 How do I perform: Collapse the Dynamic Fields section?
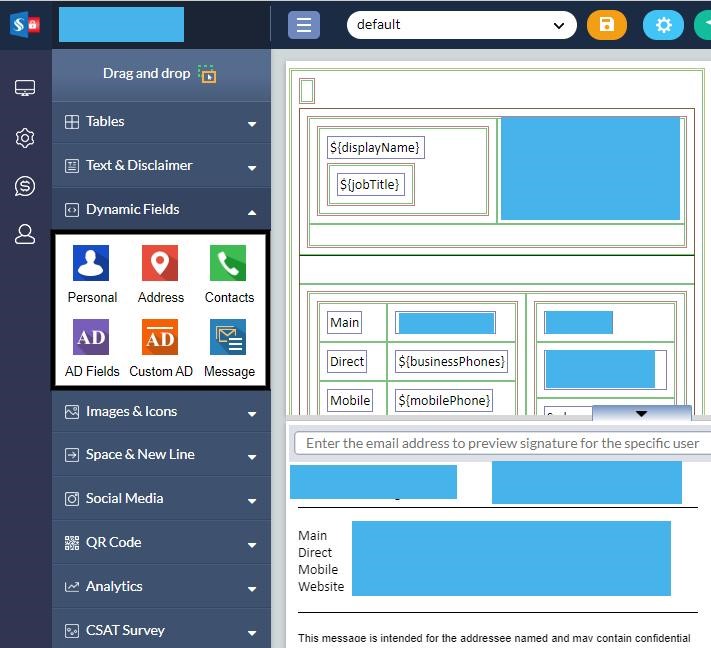[x=161, y=210]
